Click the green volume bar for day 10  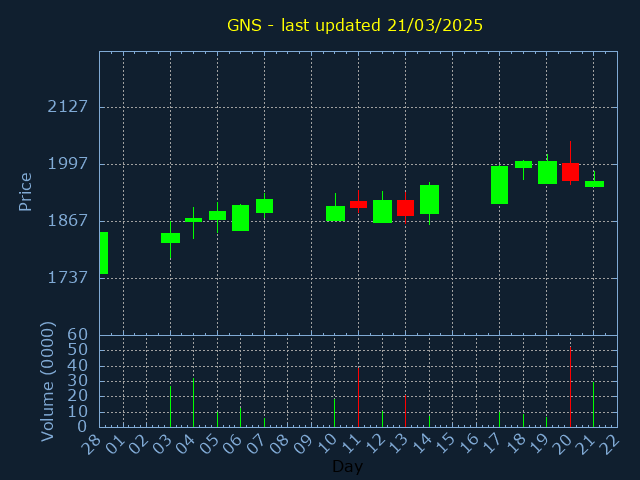(335, 413)
